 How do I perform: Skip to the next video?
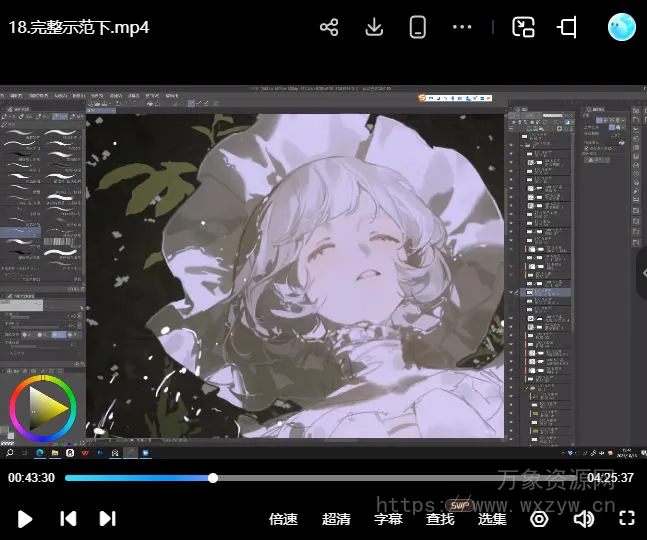pyautogui.click(x=107, y=518)
